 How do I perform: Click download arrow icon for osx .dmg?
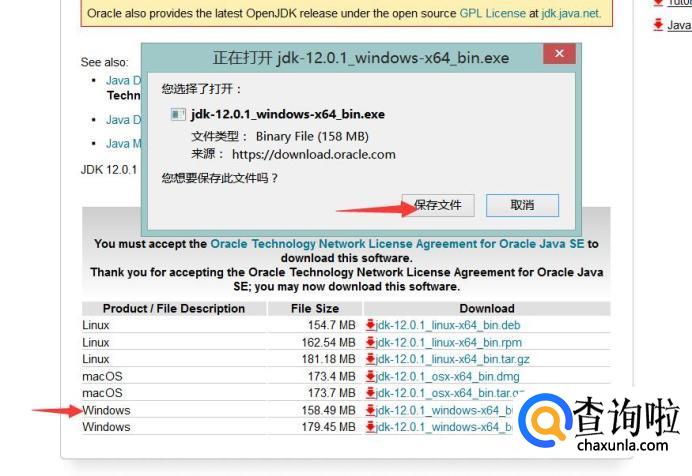point(370,376)
